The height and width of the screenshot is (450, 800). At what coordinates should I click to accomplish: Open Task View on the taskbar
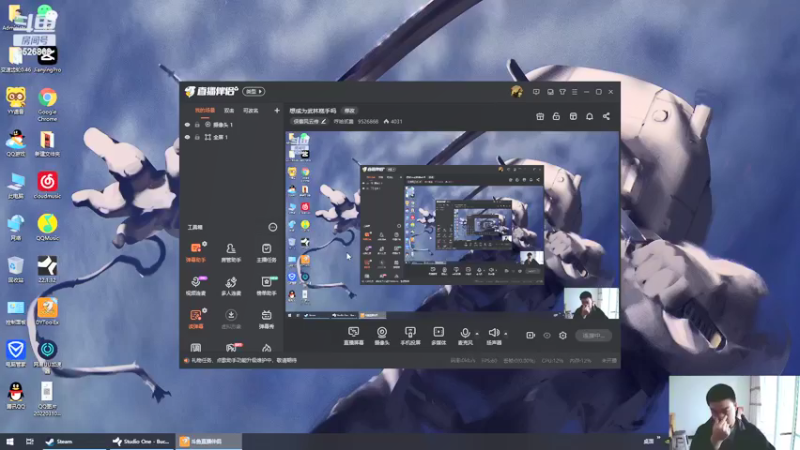30,441
